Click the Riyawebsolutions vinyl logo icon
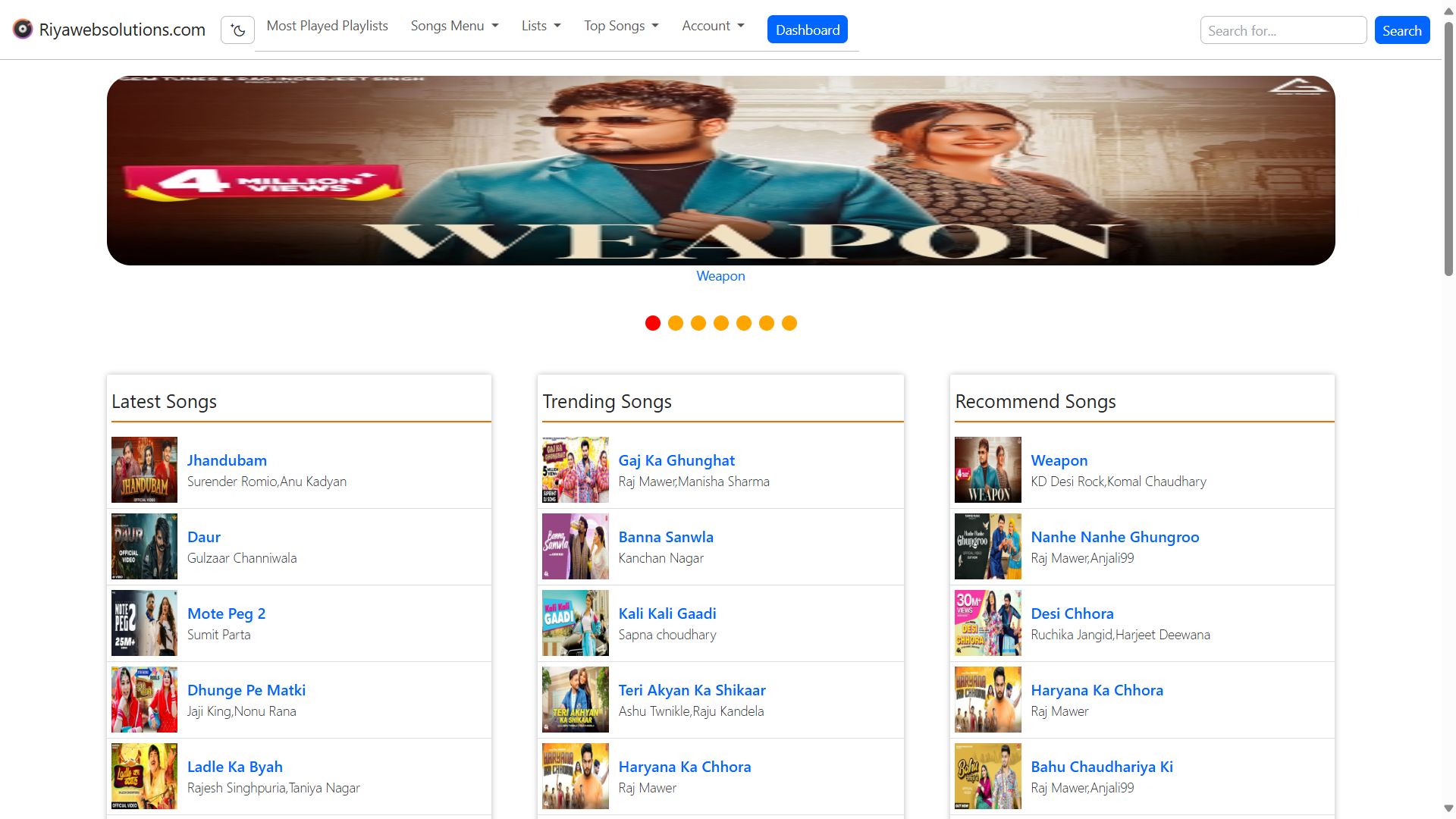Image resolution: width=1456 pixels, height=819 pixels. pyautogui.click(x=23, y=29)
